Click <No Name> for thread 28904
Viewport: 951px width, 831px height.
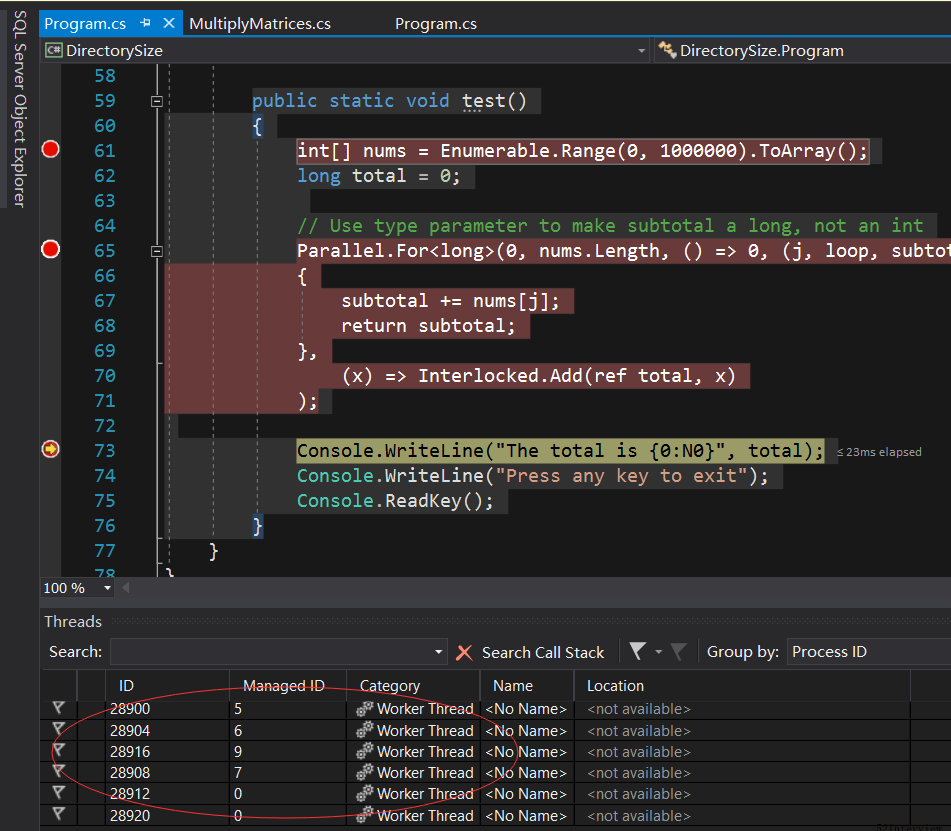pos(526,731)
